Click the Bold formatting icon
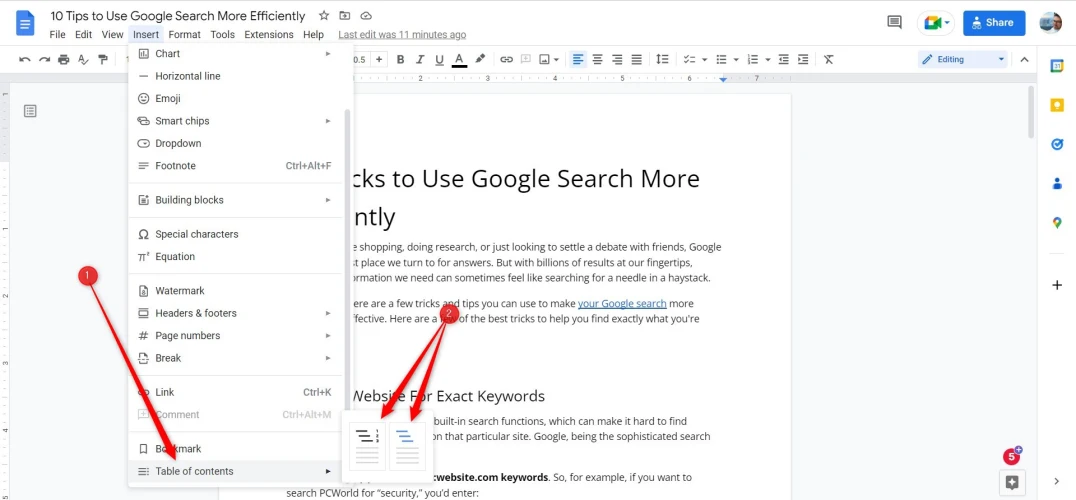The image size is (1076, 500). [400, 59]
